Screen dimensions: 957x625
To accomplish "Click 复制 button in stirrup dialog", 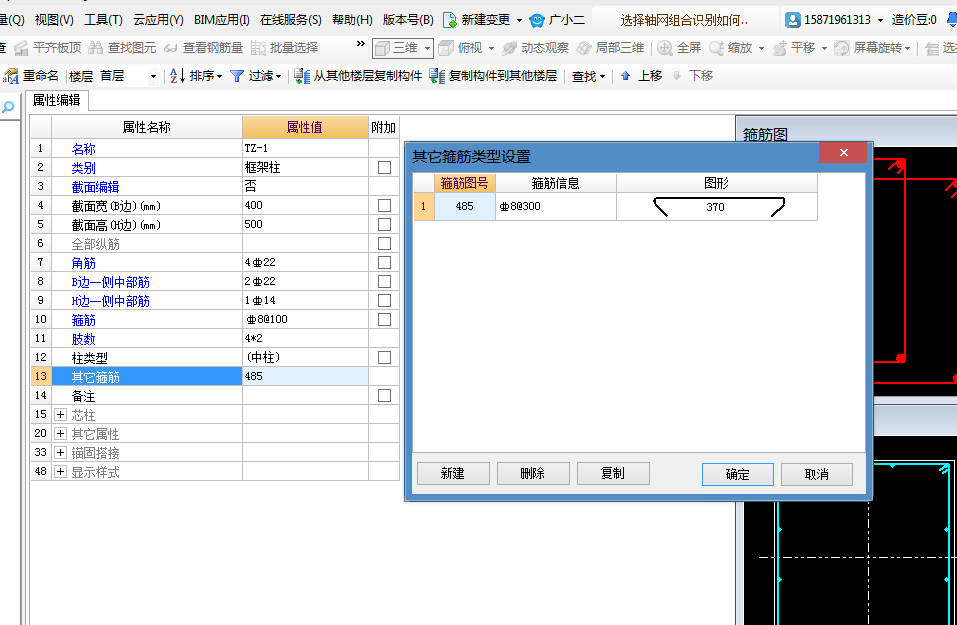I will click(613, 474).
